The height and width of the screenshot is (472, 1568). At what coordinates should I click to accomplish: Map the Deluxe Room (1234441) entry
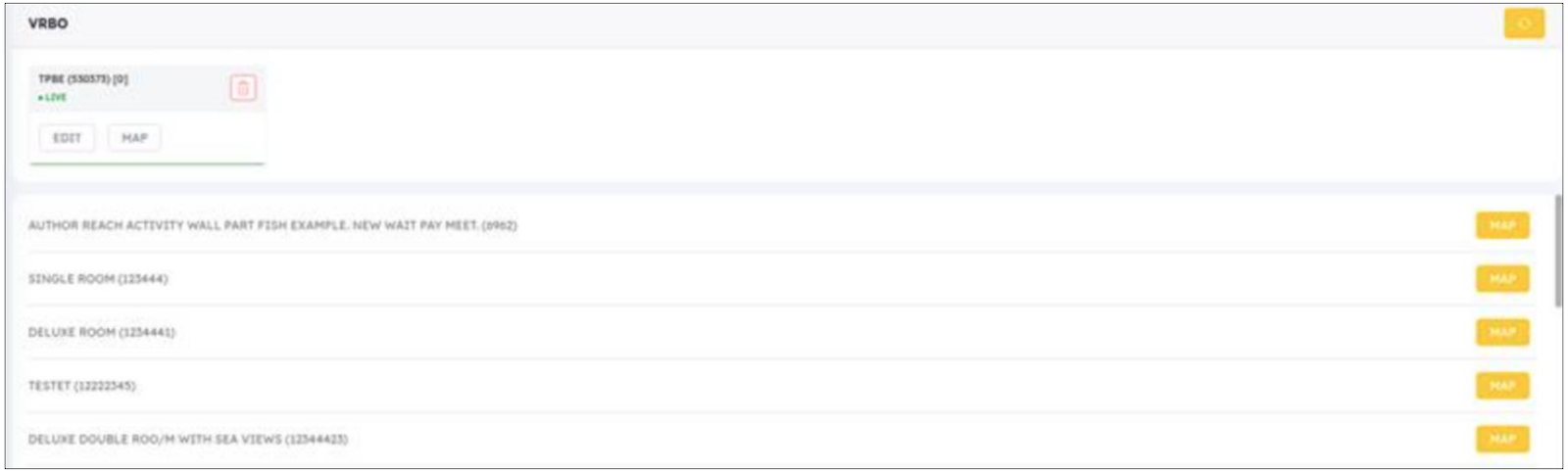(1502, 333)
